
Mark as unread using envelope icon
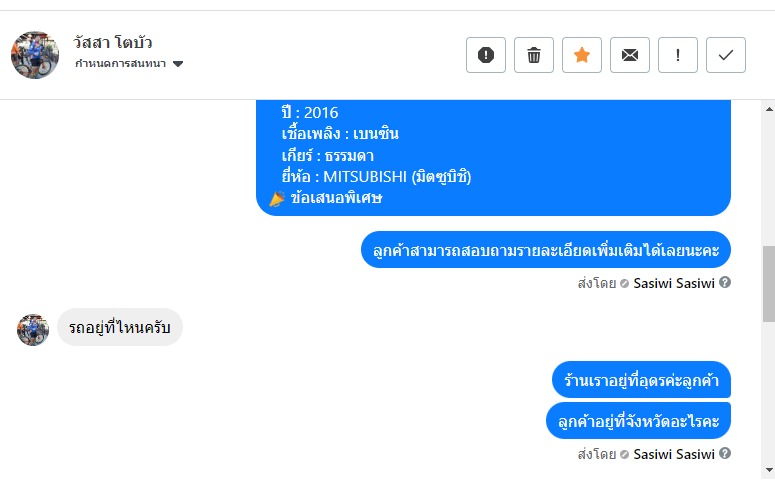click(x=630, y=55)
